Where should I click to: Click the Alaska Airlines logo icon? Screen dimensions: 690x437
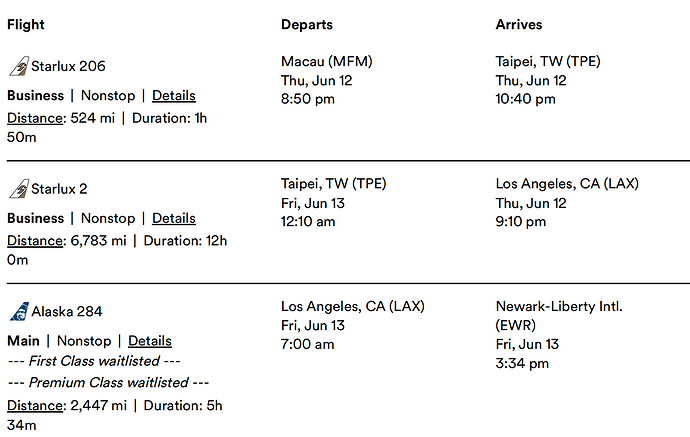(18, 312)
